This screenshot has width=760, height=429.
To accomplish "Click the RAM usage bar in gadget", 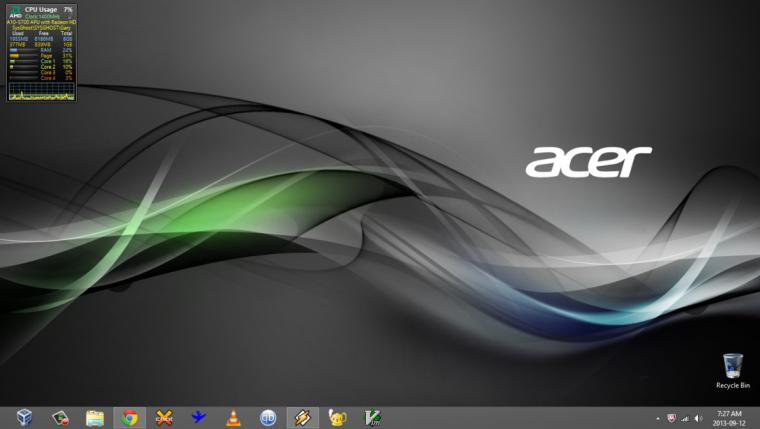I will point(24,50).
